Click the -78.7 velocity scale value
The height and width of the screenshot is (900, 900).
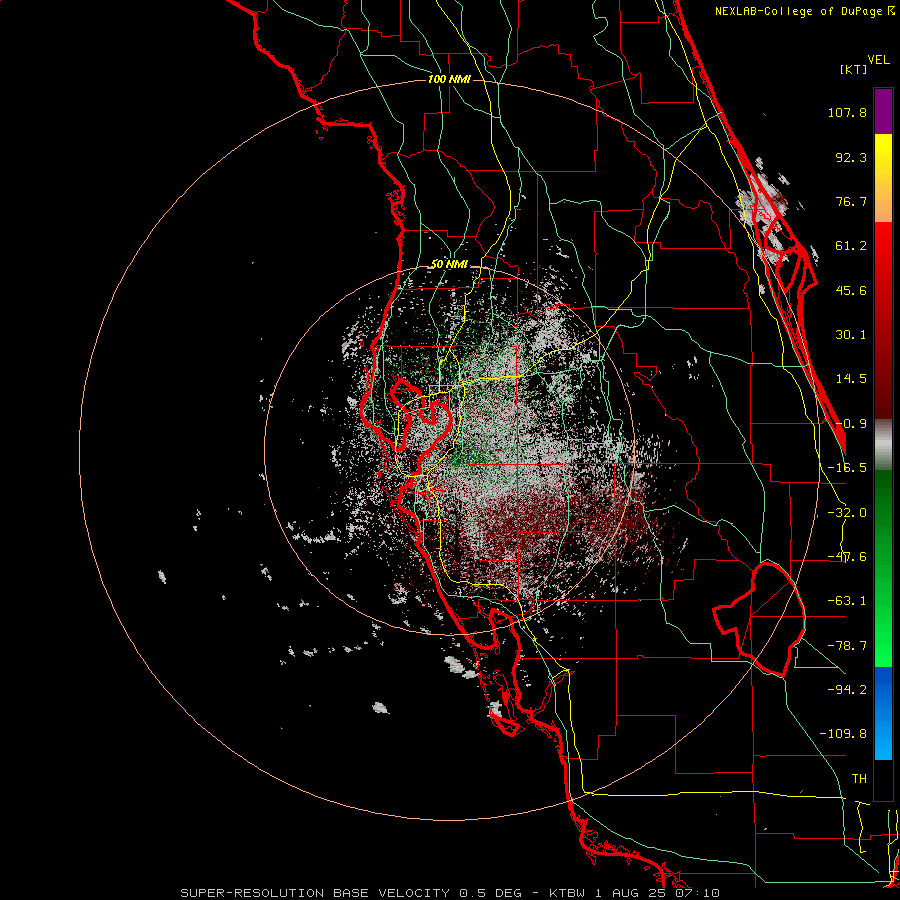[x=847, y=646]
